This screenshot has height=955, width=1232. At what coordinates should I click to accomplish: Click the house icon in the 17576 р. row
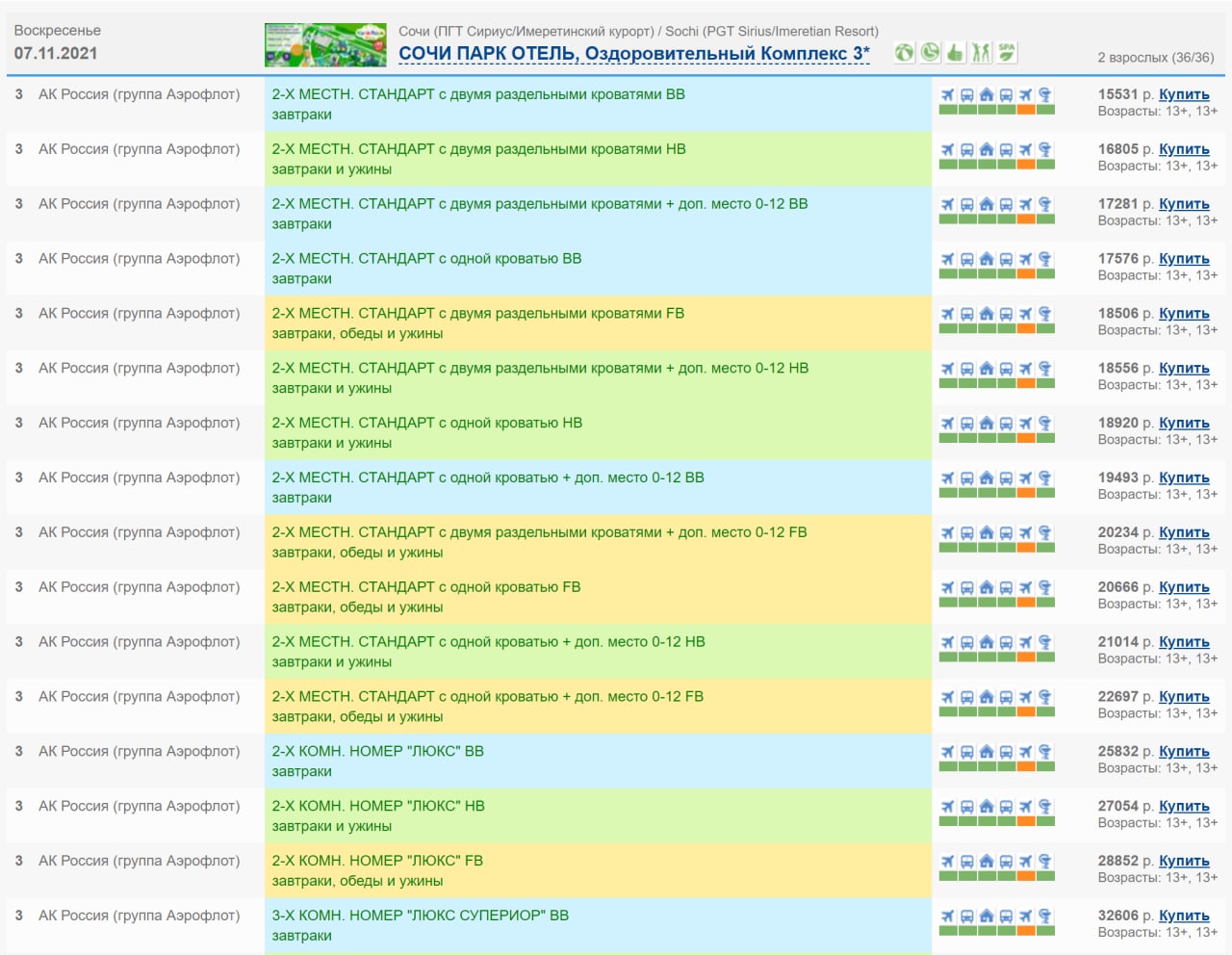click(987, 260)
